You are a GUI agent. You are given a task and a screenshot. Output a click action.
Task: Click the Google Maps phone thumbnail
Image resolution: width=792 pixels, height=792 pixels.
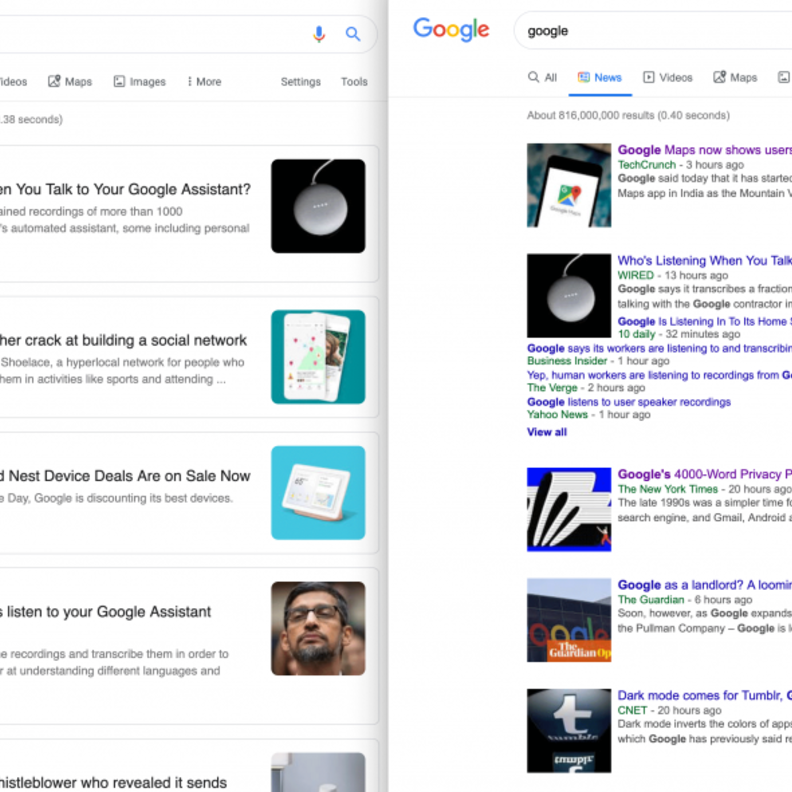pos(568,185)
